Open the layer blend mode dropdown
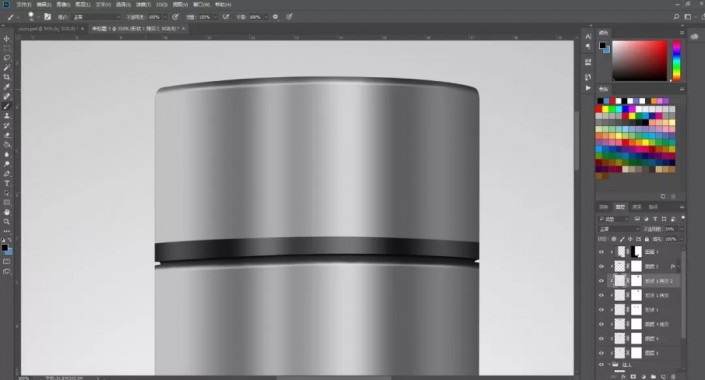Image resolution: width=705 pixels, height=380 pixels. (x=618, y=229)
